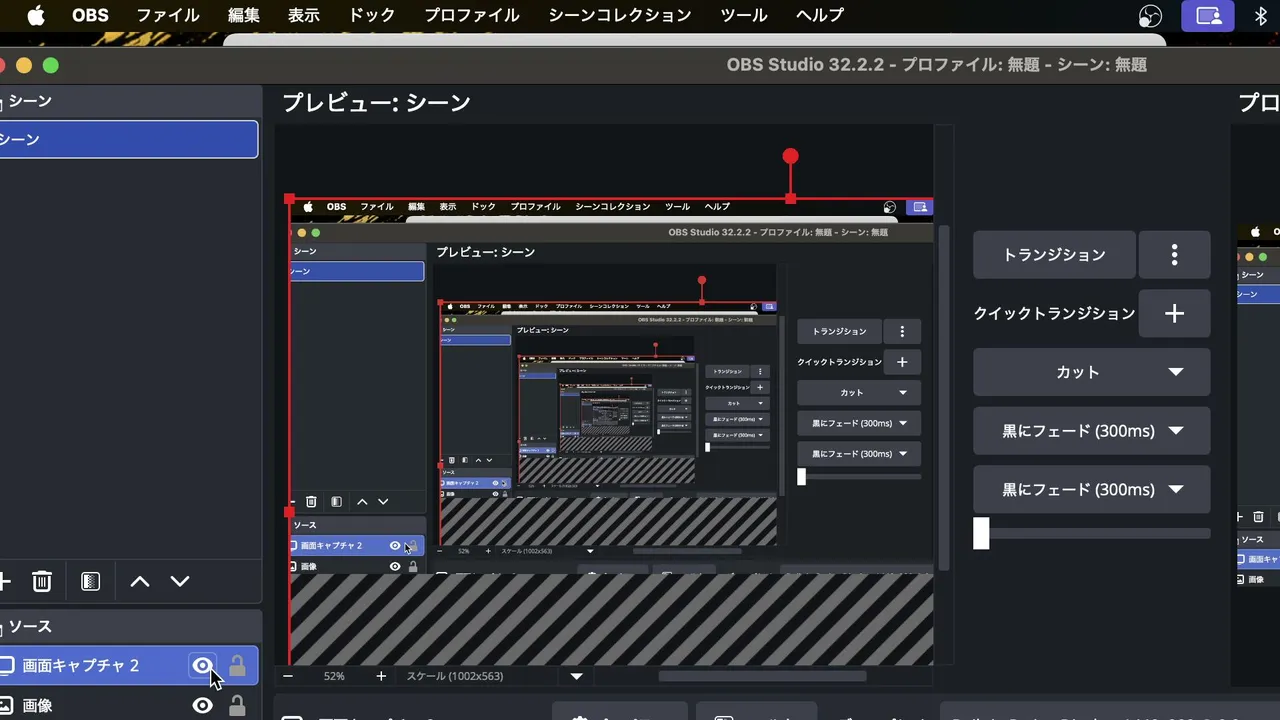The image size is (1280, 720).
Task: Open the カット quick transition dropdown
Action: (1092, 372)
